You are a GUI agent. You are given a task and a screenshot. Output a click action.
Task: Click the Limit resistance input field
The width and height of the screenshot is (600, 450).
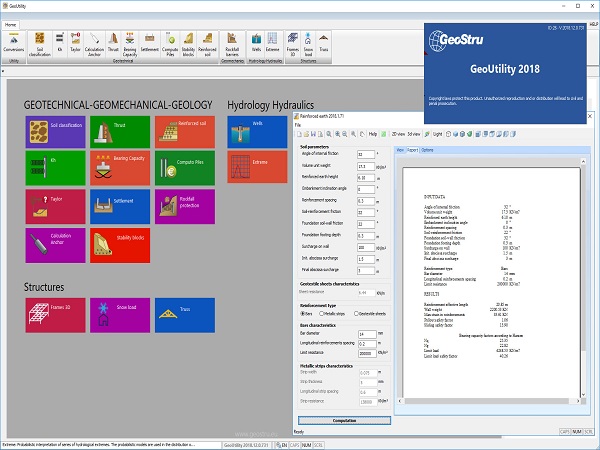click(x=367, y=354)
